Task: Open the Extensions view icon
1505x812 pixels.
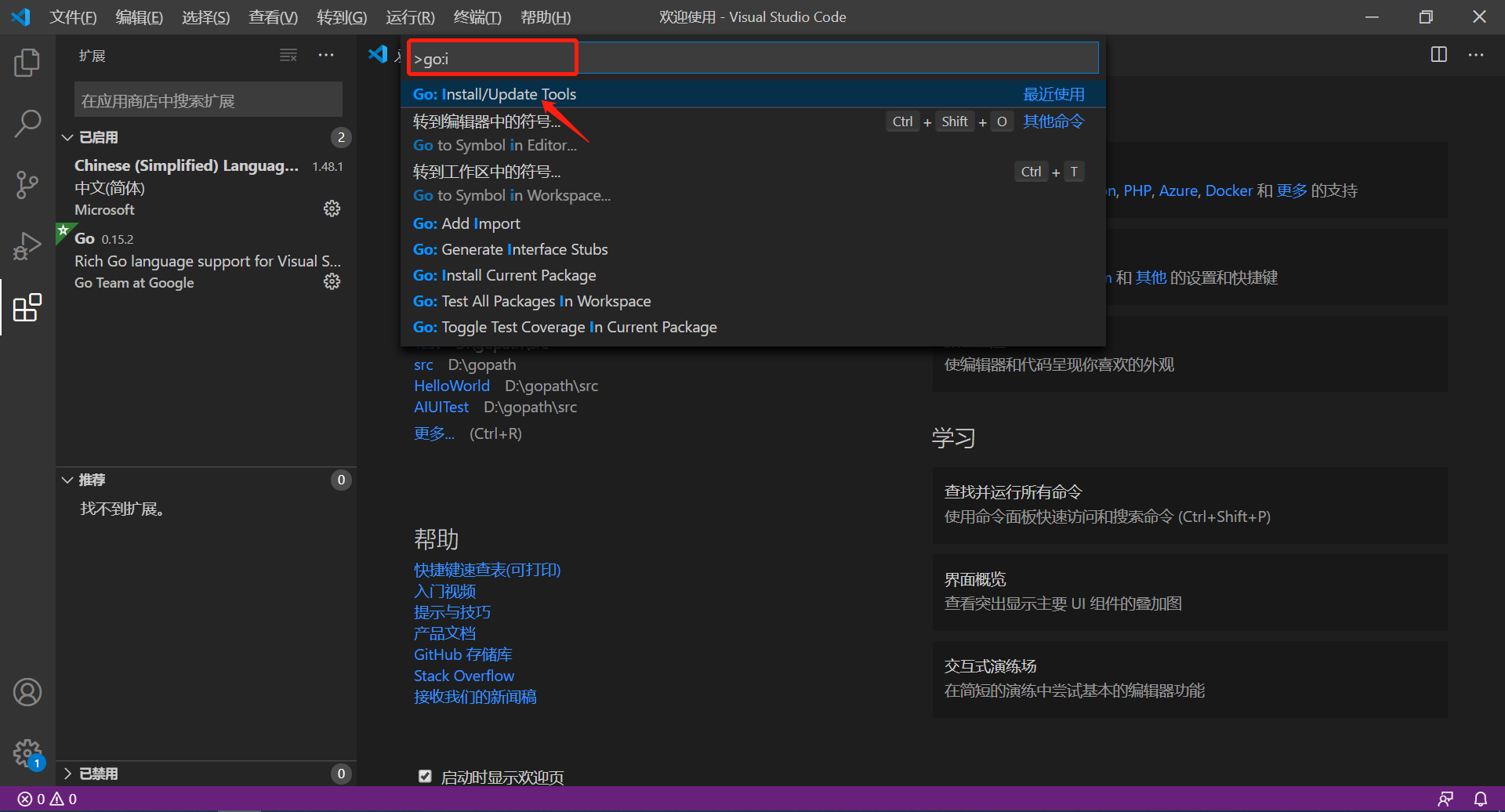Action: pos(27,307)
